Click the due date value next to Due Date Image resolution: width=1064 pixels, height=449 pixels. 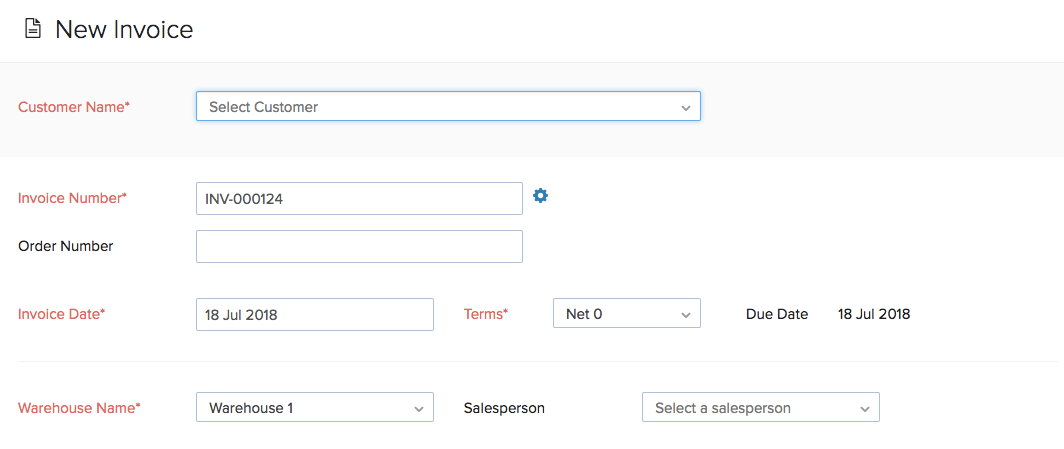pyautogui.click(x=874, y=314)
